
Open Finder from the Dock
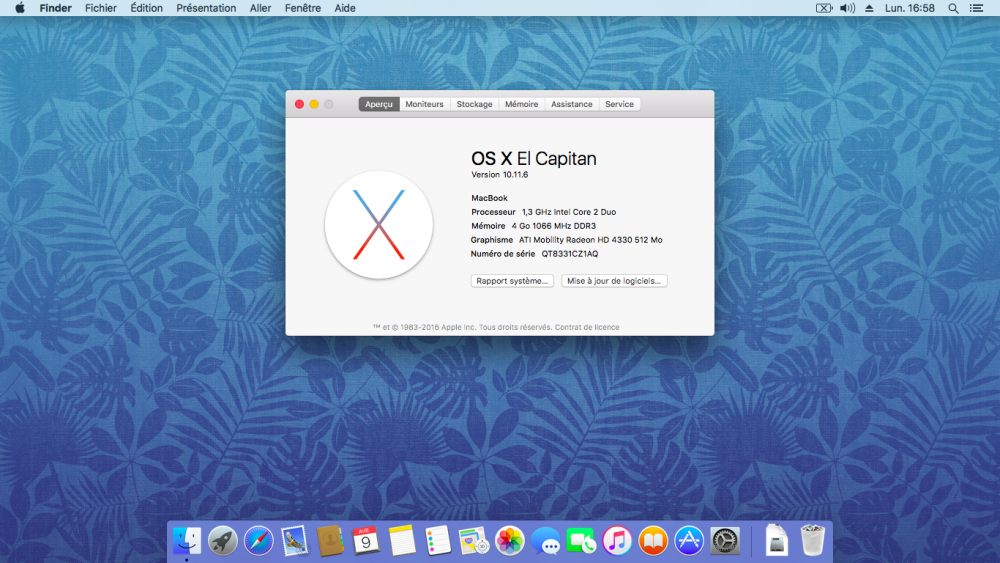pos(187,541)
